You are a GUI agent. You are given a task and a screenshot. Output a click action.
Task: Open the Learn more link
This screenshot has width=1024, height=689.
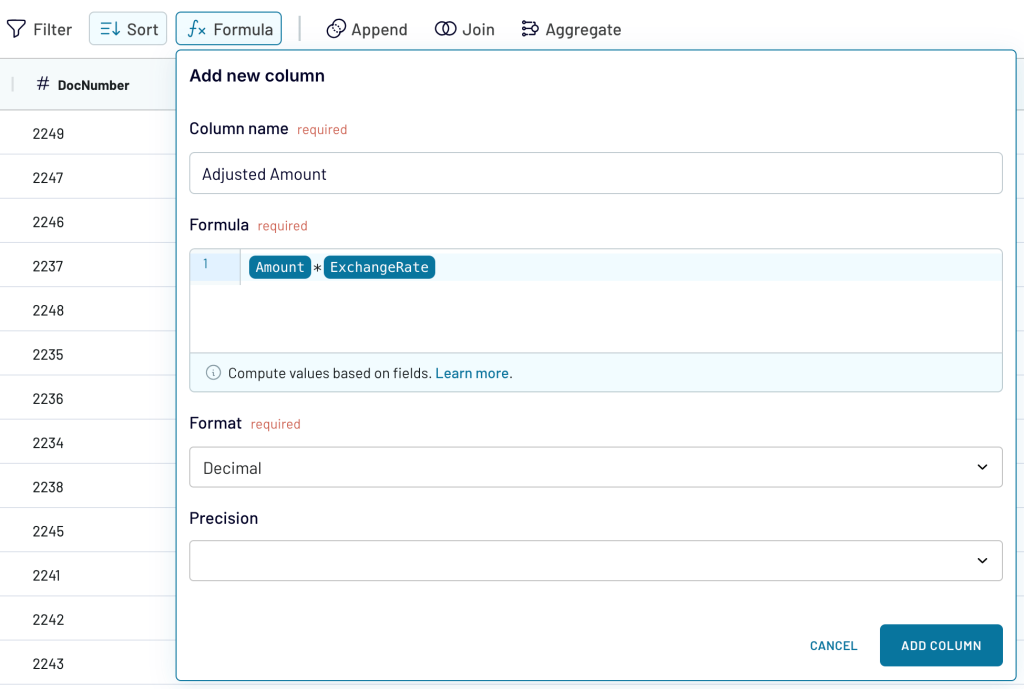click(x=473, y=373)
